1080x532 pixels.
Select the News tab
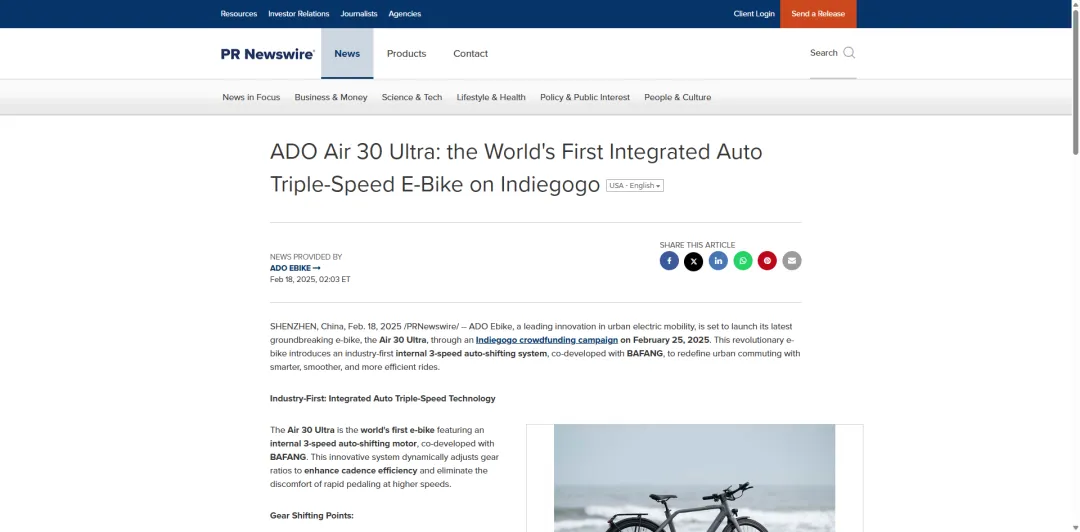(347, 54)
